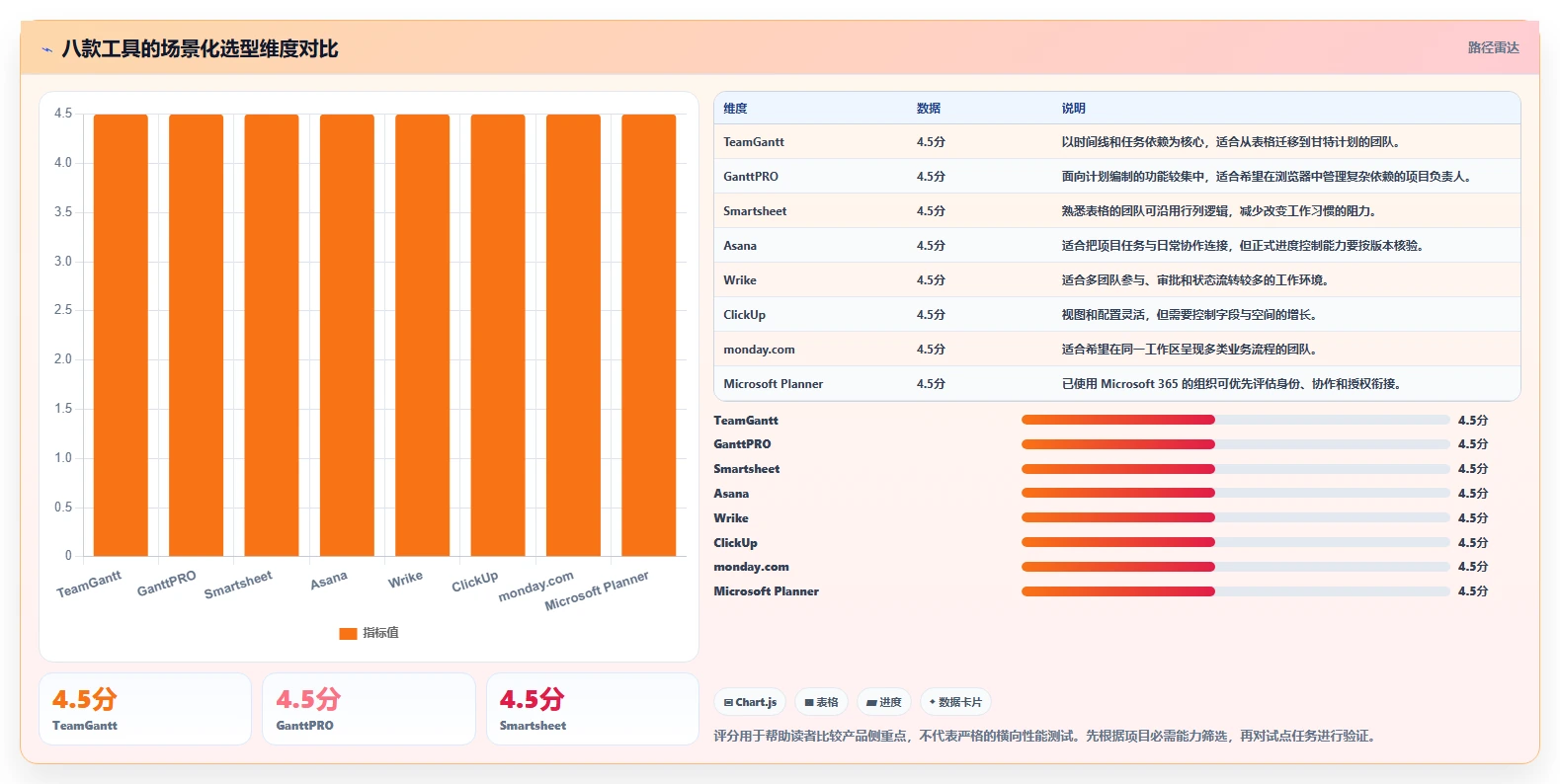This screenshot has height=784, width=1560.
Task: Click the Smartsheet bar in chart
Action: 272,335
